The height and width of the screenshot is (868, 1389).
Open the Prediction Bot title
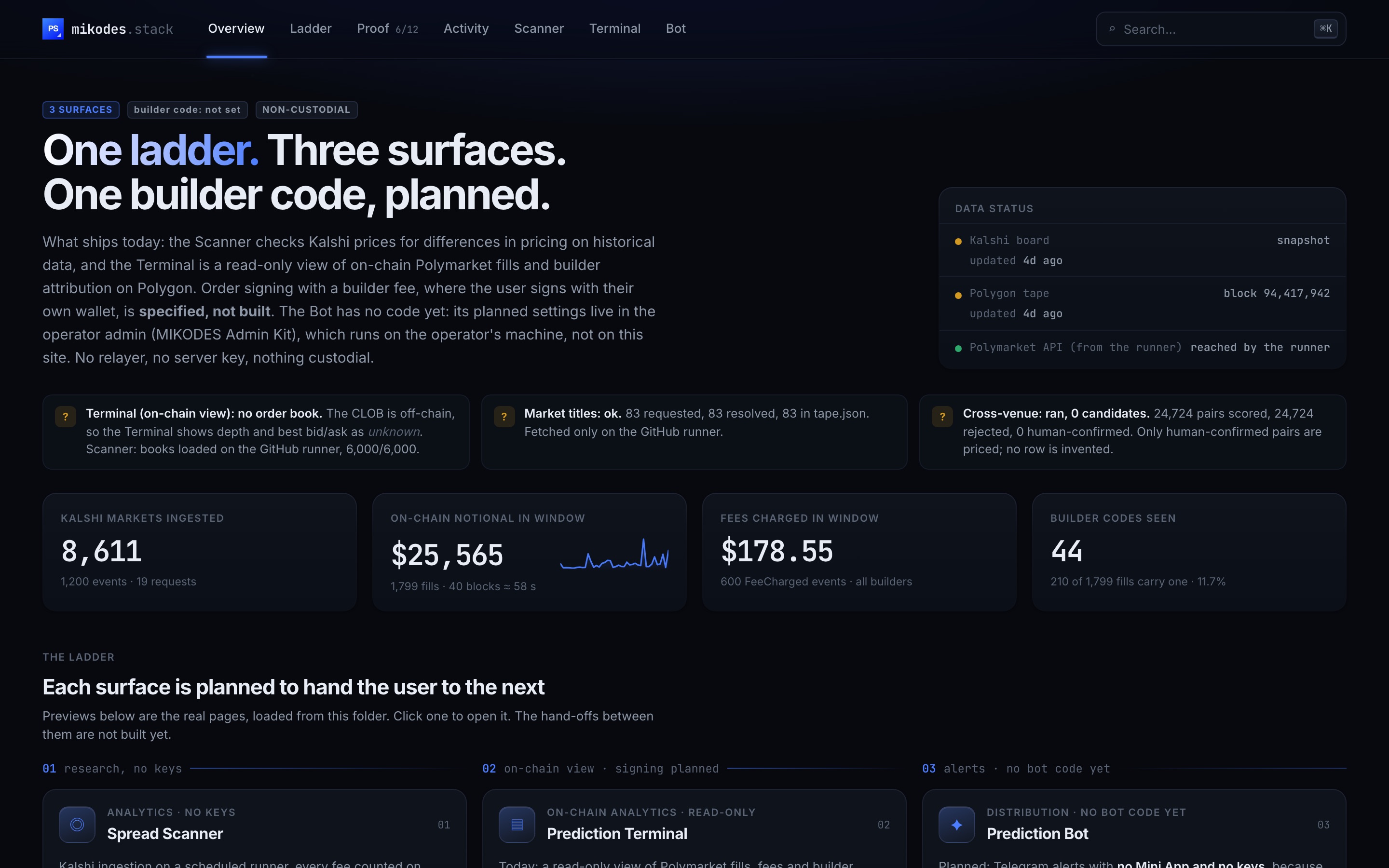(x=1037, y=834)
